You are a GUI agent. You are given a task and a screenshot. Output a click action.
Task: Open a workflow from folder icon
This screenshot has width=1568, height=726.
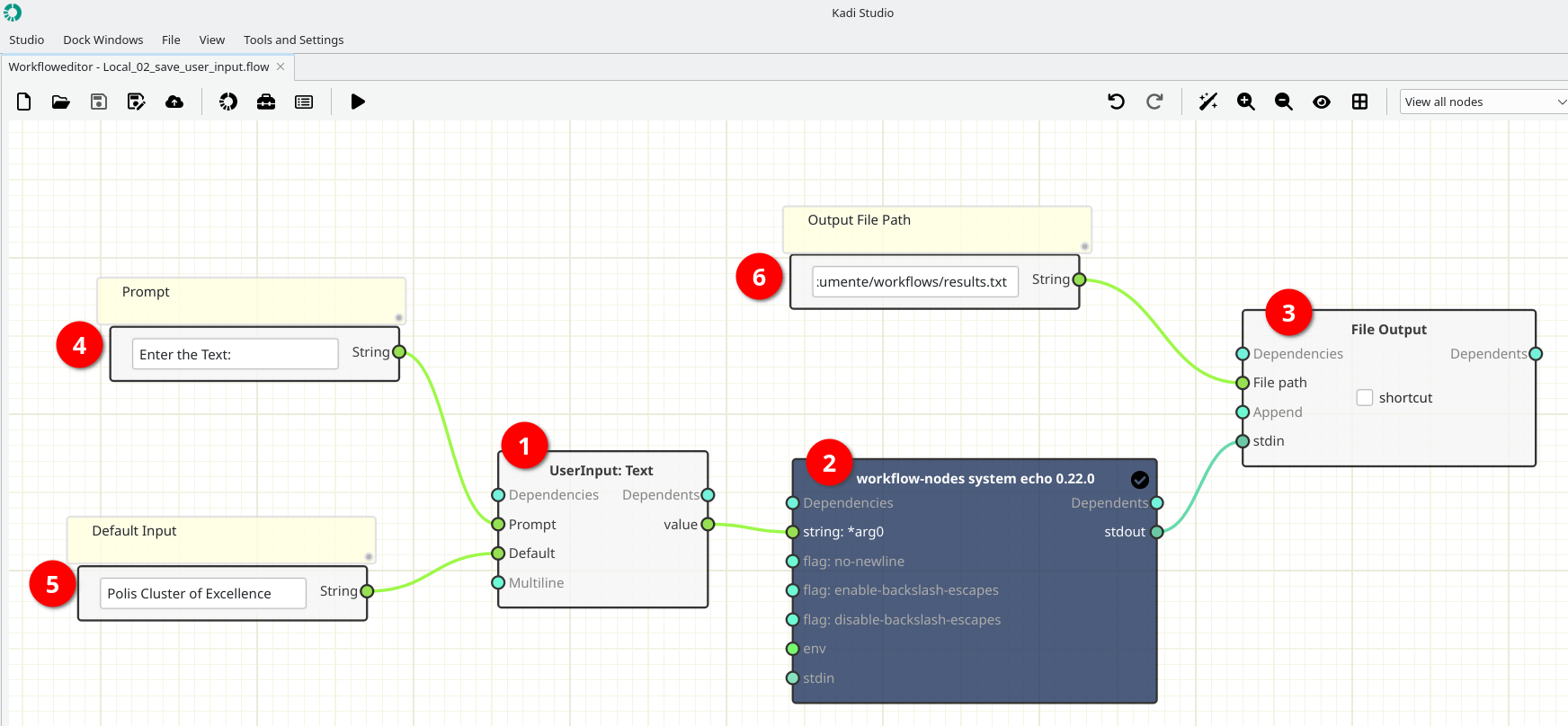(61, 102)
